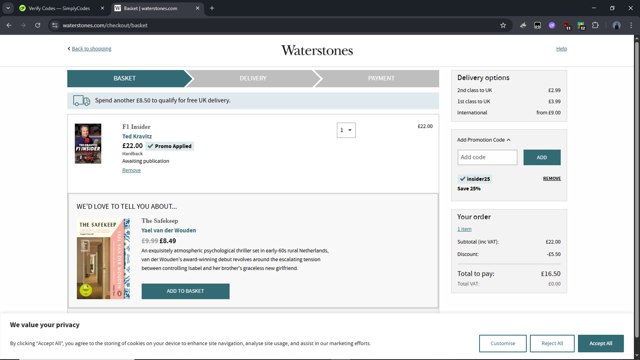
Task: Open site information icon in address bar
Action: click(x=55, y=25)
